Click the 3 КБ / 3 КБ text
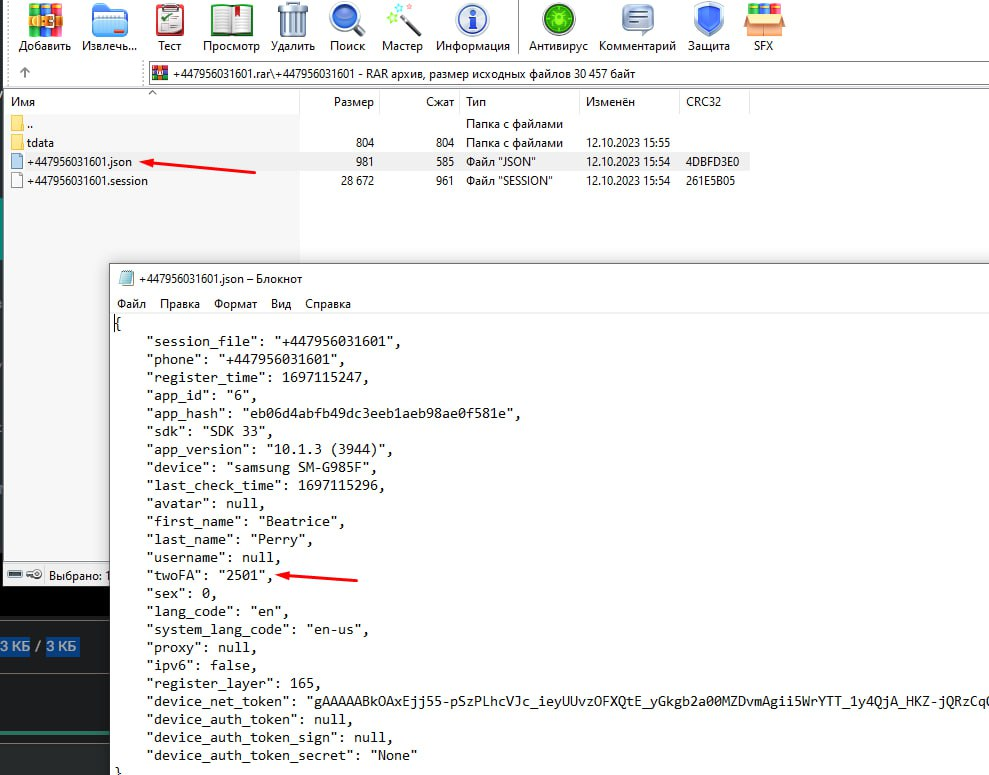This screenshot has height=775, width=989. pos(38,646)
